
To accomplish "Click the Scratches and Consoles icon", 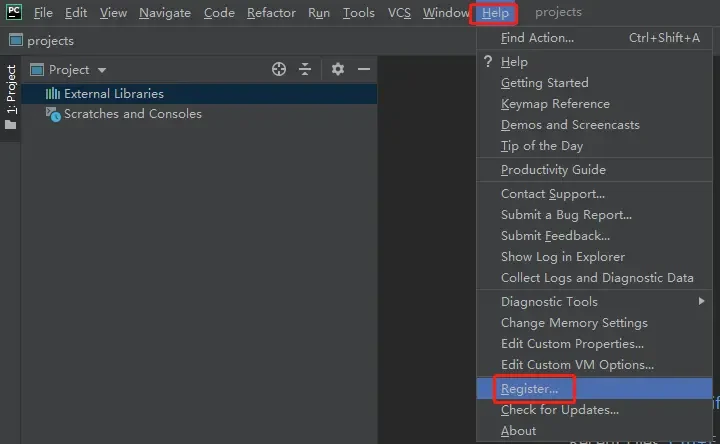I will pos(53,114).
